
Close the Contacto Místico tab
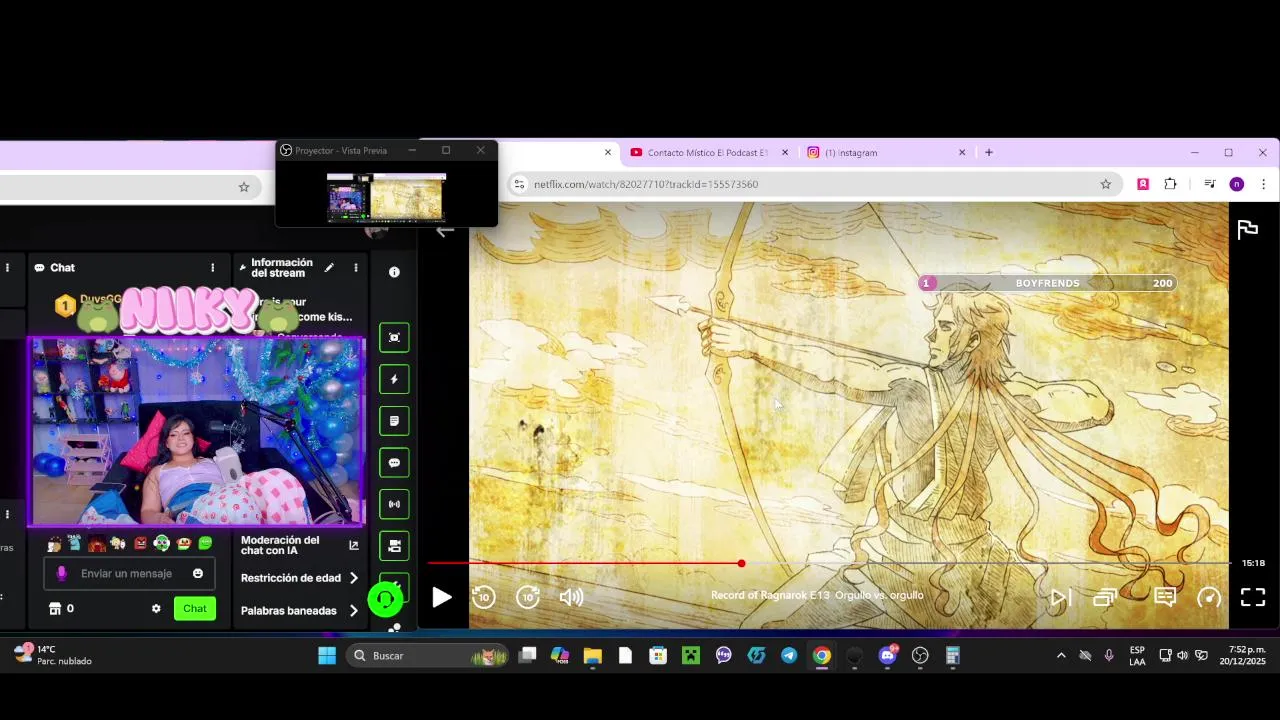(x=785, y=153)
